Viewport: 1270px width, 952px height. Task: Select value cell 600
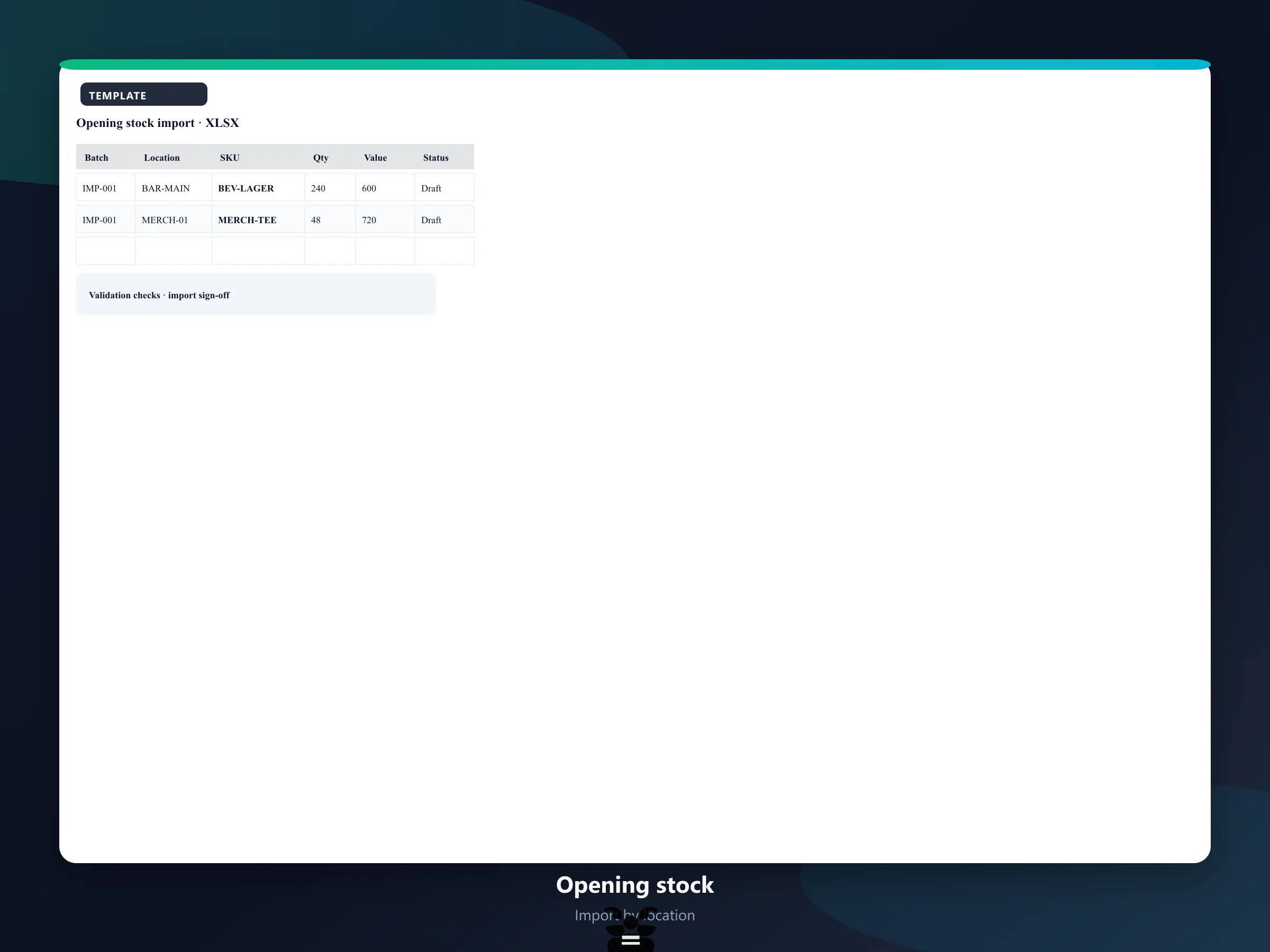tap(385, 188)
